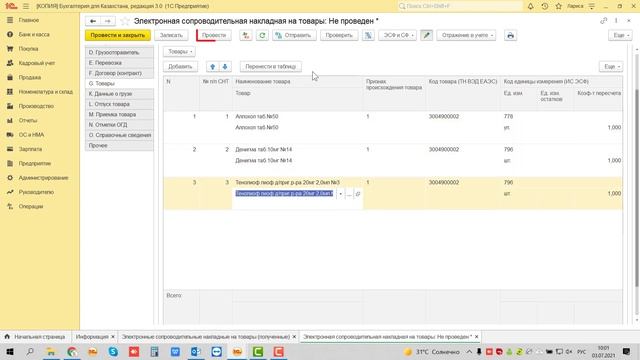
Task: Open favorites star icon in title bar
Action: (x=558, y=6)
